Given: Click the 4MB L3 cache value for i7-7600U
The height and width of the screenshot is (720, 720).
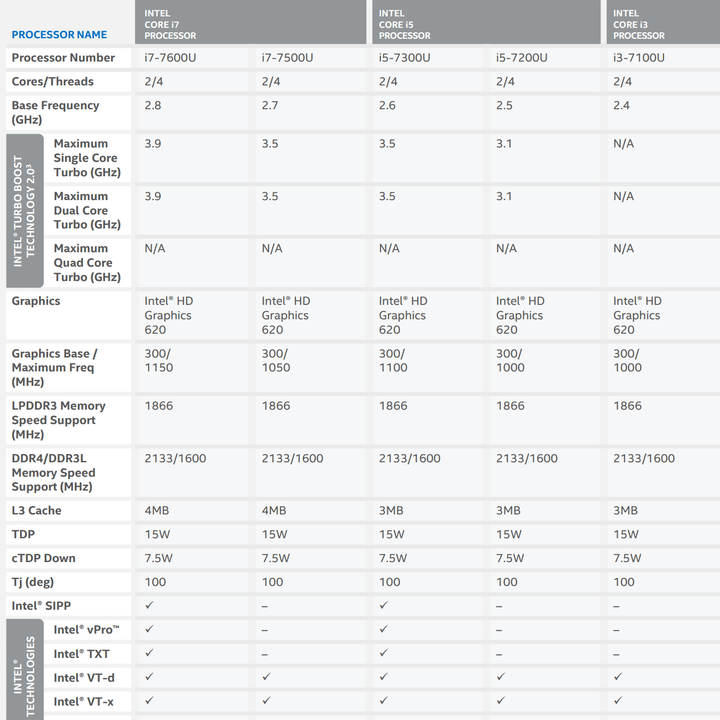Looking at the screenshot, I should (157, 511).
